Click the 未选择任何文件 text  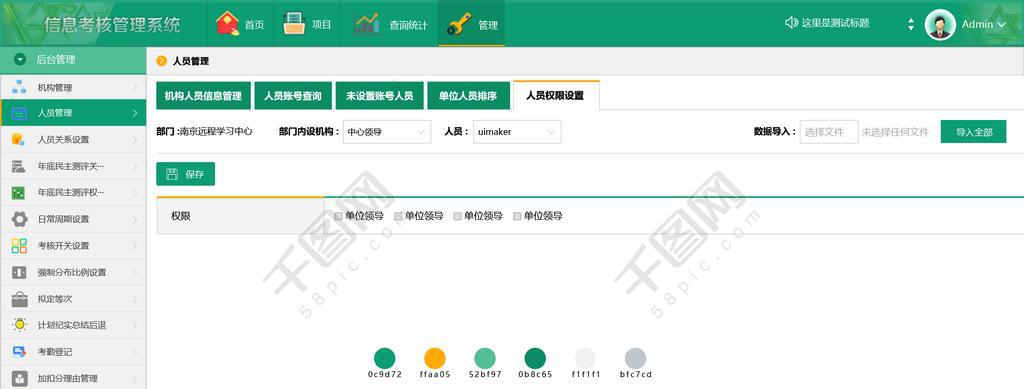pyautogui.click(x=895, y=132)
